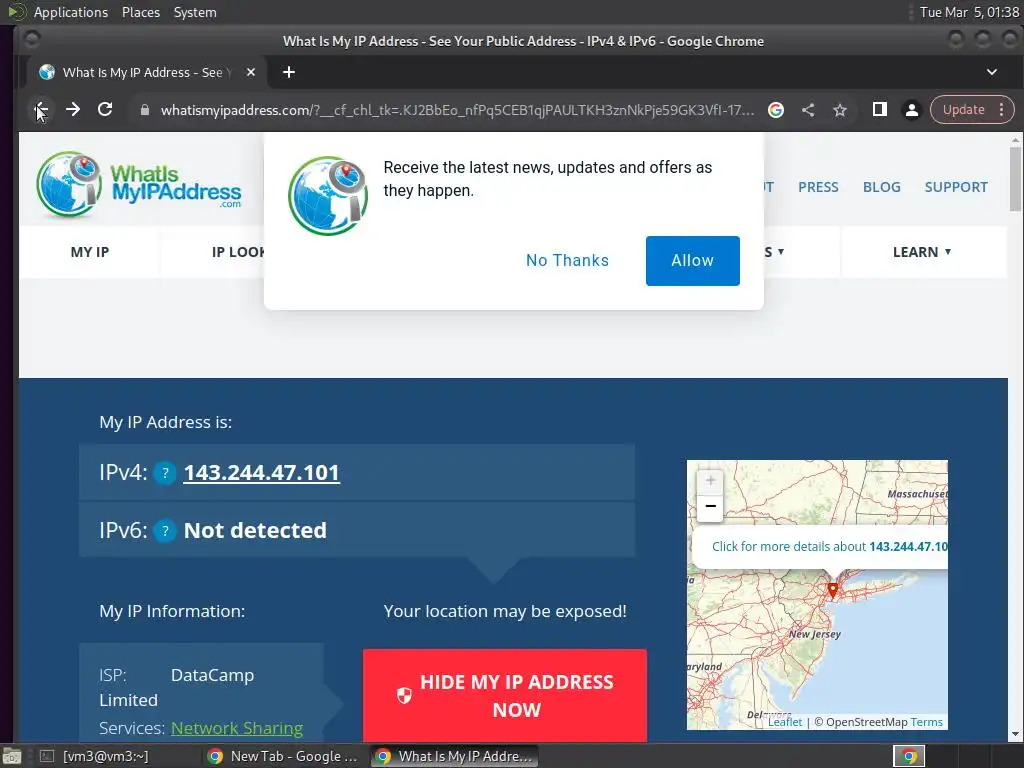Click the IPv6 question mark help icon

click(165, 531)
